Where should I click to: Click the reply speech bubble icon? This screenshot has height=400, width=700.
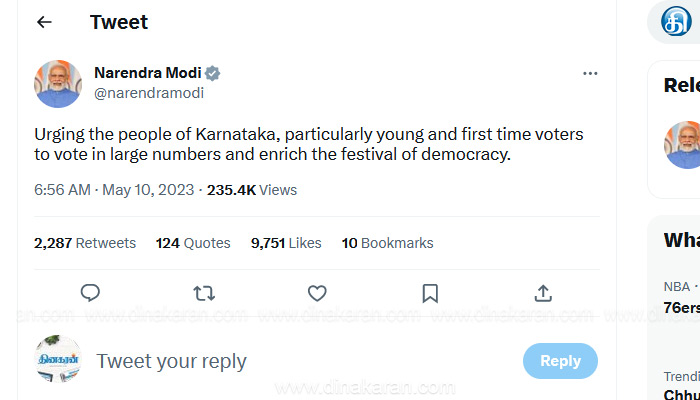90,293
